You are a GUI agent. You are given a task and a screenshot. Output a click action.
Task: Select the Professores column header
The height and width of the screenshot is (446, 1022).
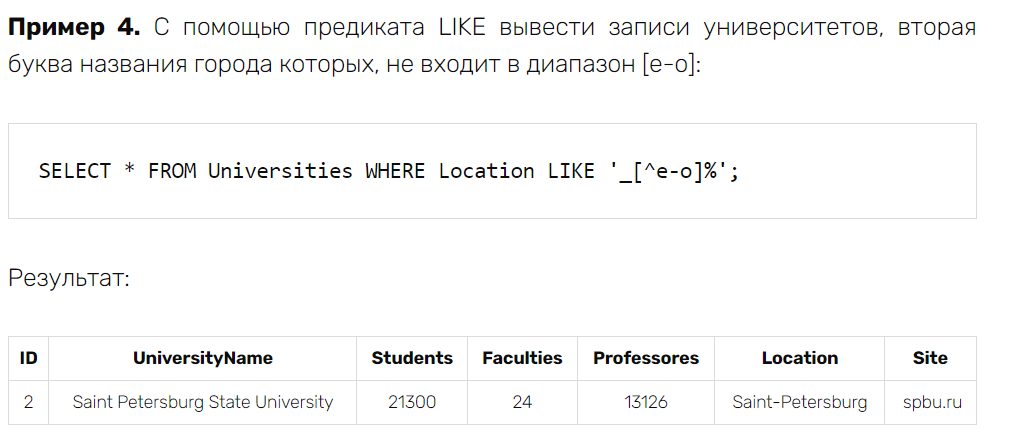[646, 358]
